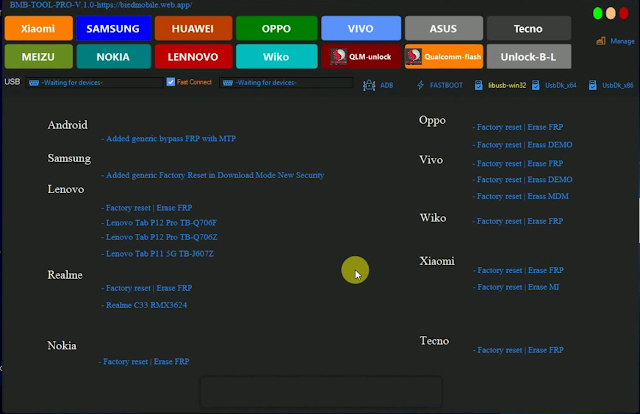Click the USB port icon in first device field
640x414 pixels.
[x=34, y=83]
